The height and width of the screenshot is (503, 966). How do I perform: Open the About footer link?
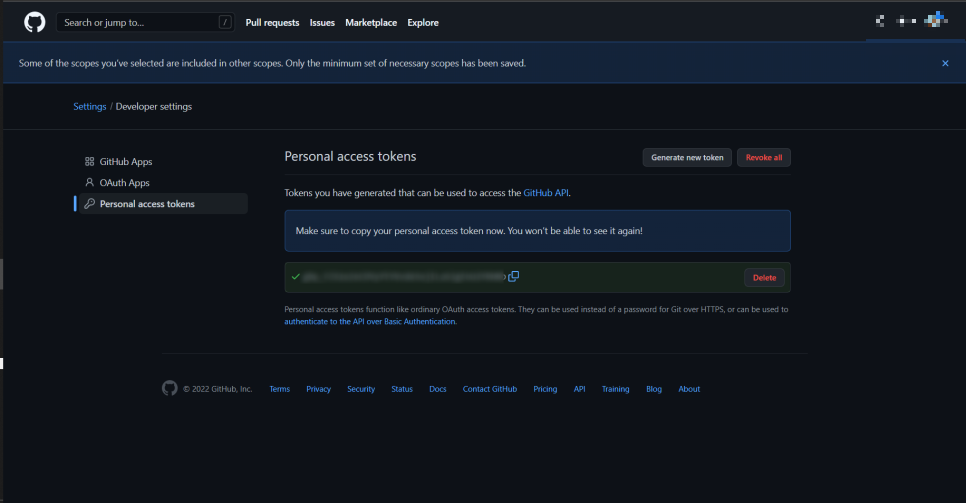(x=689, y=389)
